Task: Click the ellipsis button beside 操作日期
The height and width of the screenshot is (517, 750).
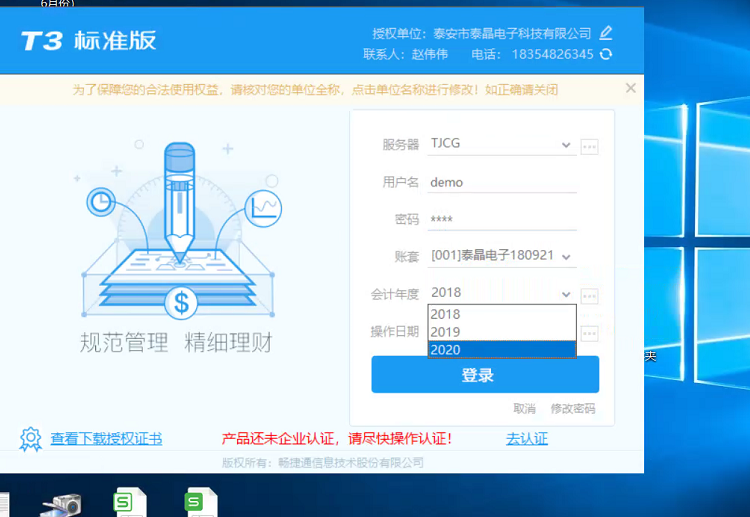Action: click(589, 333)
